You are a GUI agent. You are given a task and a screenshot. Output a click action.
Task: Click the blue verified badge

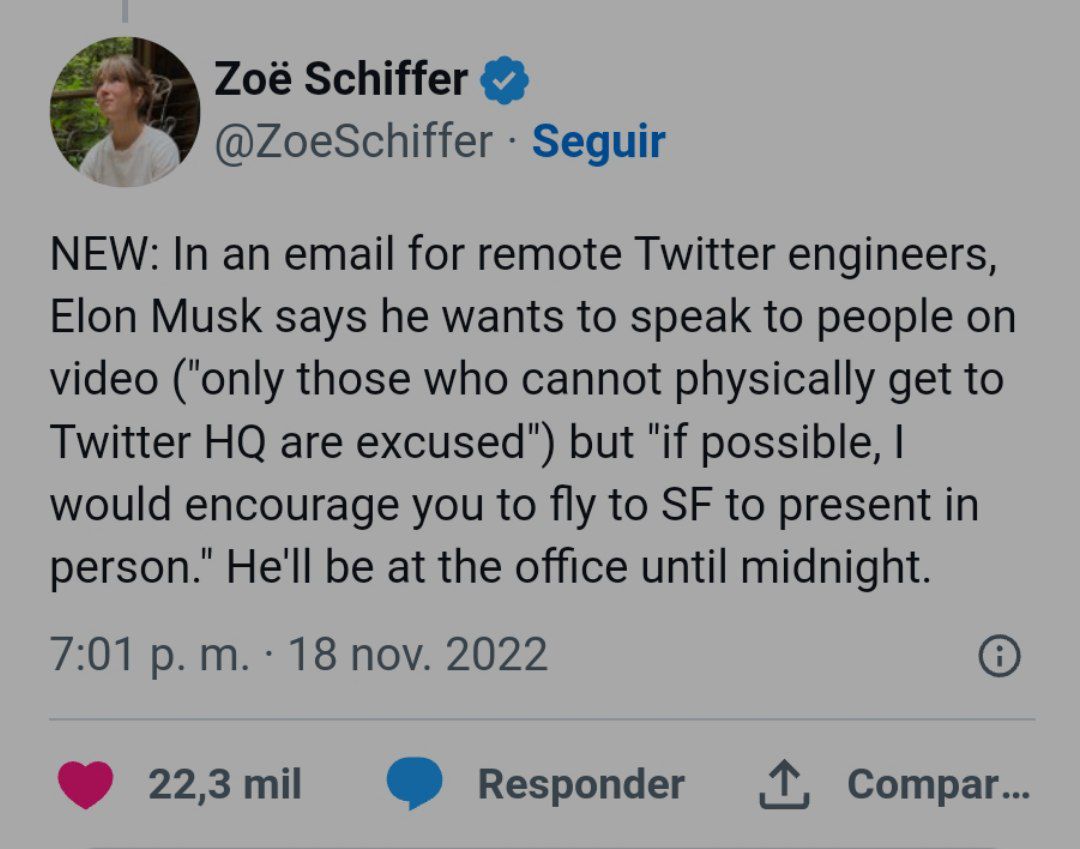click(x=504, y=80)
